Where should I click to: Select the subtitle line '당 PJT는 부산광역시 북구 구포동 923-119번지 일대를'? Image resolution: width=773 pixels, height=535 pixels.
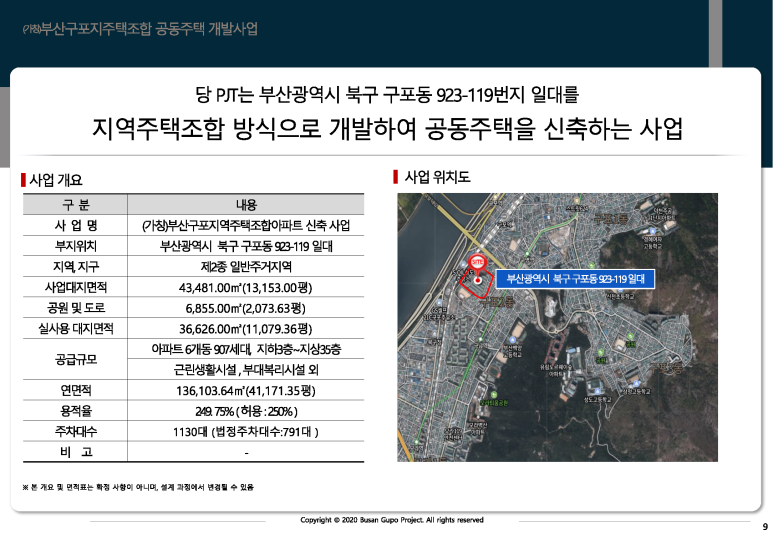[x=387, y=94]
